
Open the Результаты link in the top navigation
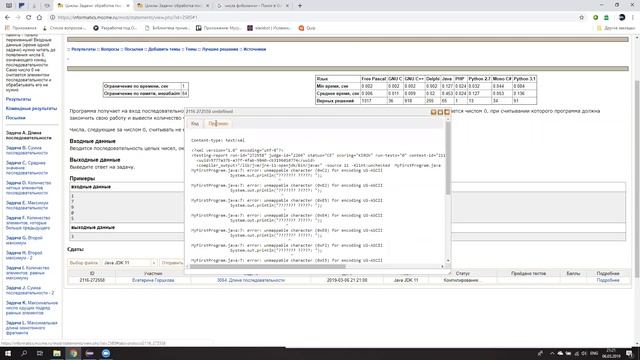click(83, 49)
